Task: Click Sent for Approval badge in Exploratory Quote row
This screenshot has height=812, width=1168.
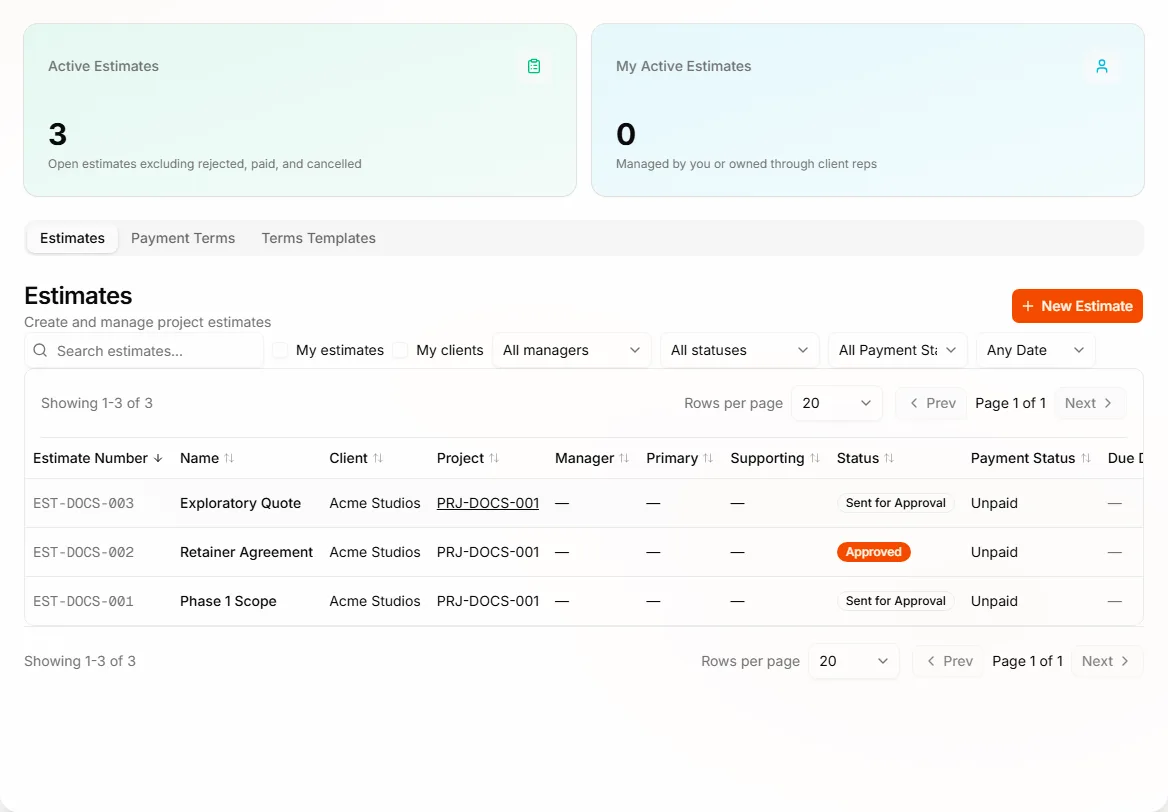Action: pyautogui.click(x=895, y=503)
